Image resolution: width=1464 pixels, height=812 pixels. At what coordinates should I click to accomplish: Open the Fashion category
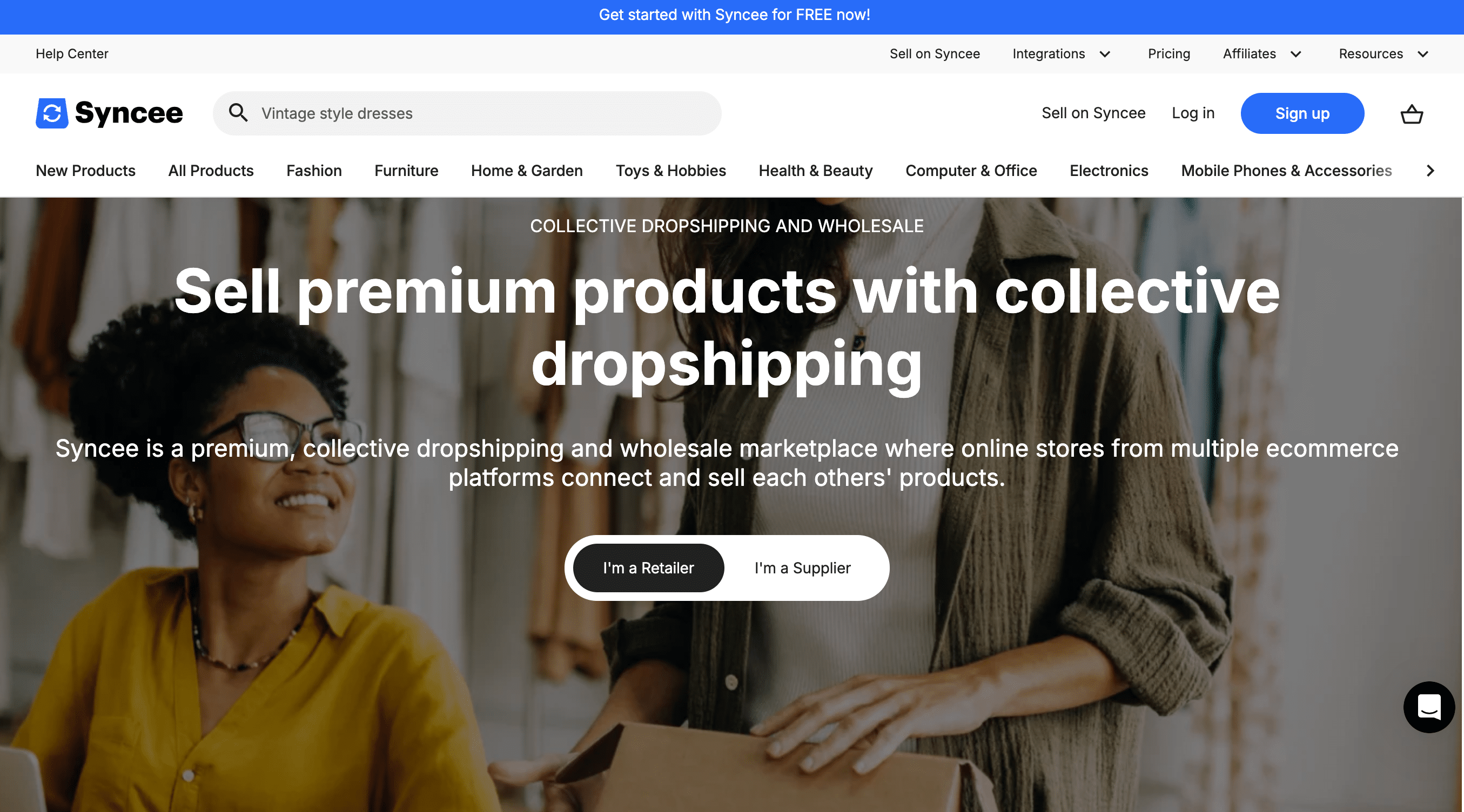click(x=314, y=171)
